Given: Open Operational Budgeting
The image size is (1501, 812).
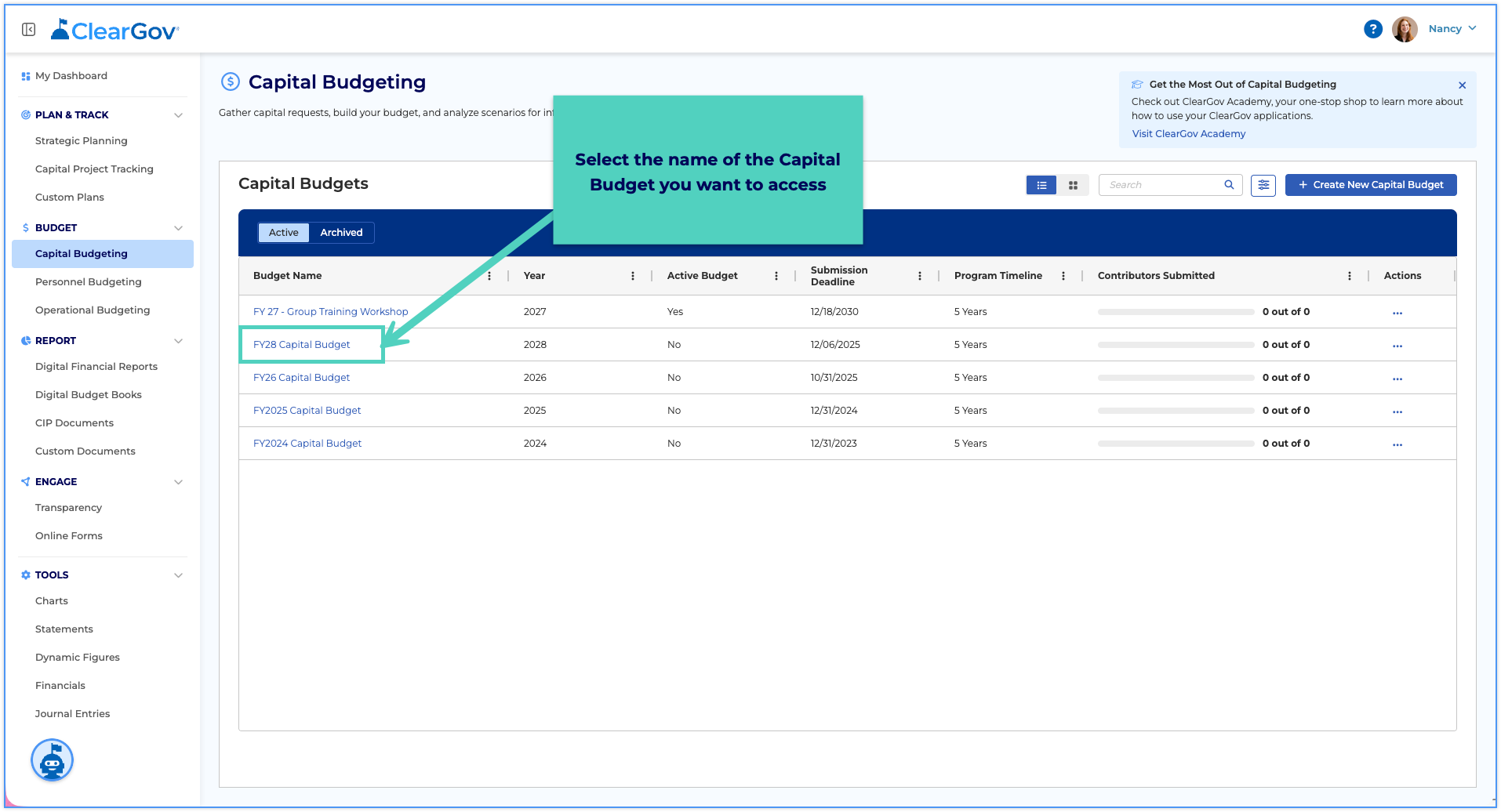Looking at the screenshot, I should (93, 310).
